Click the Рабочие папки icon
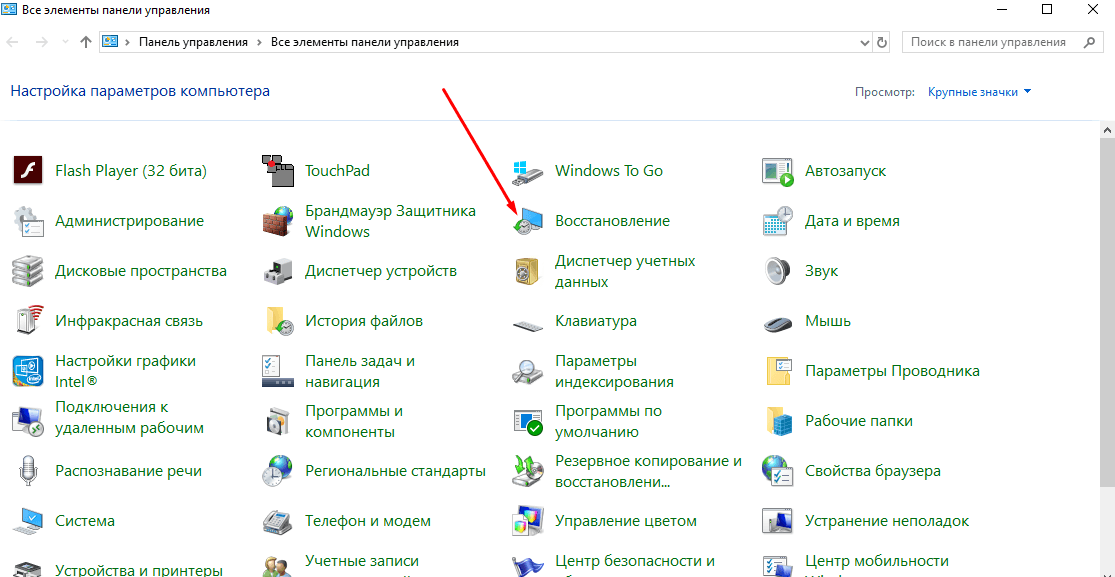1115x577 pixels. click(778, 420)
